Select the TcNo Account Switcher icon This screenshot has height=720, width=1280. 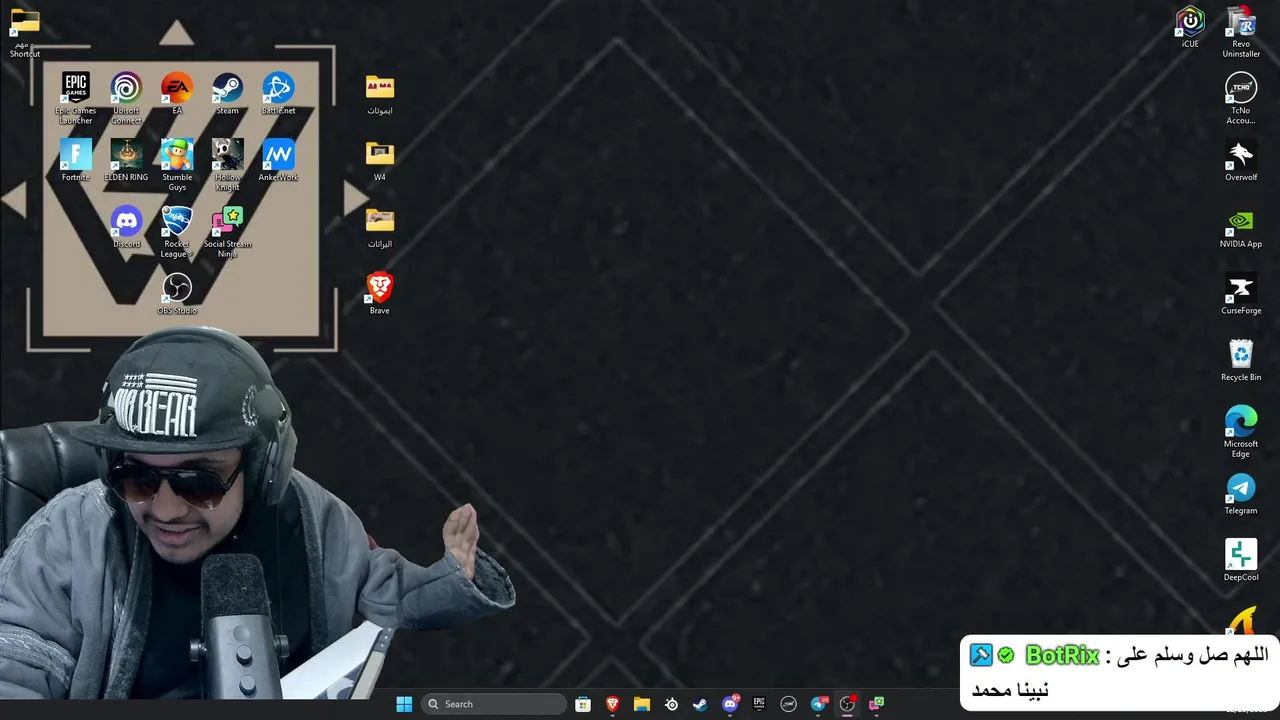coord(1241,99)
